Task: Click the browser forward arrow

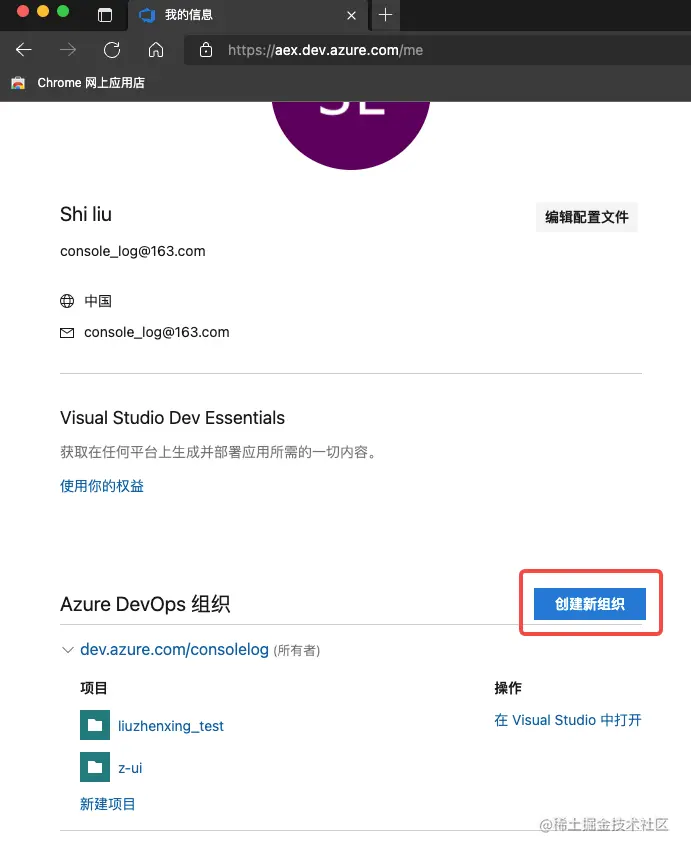Action: [68, 50]
